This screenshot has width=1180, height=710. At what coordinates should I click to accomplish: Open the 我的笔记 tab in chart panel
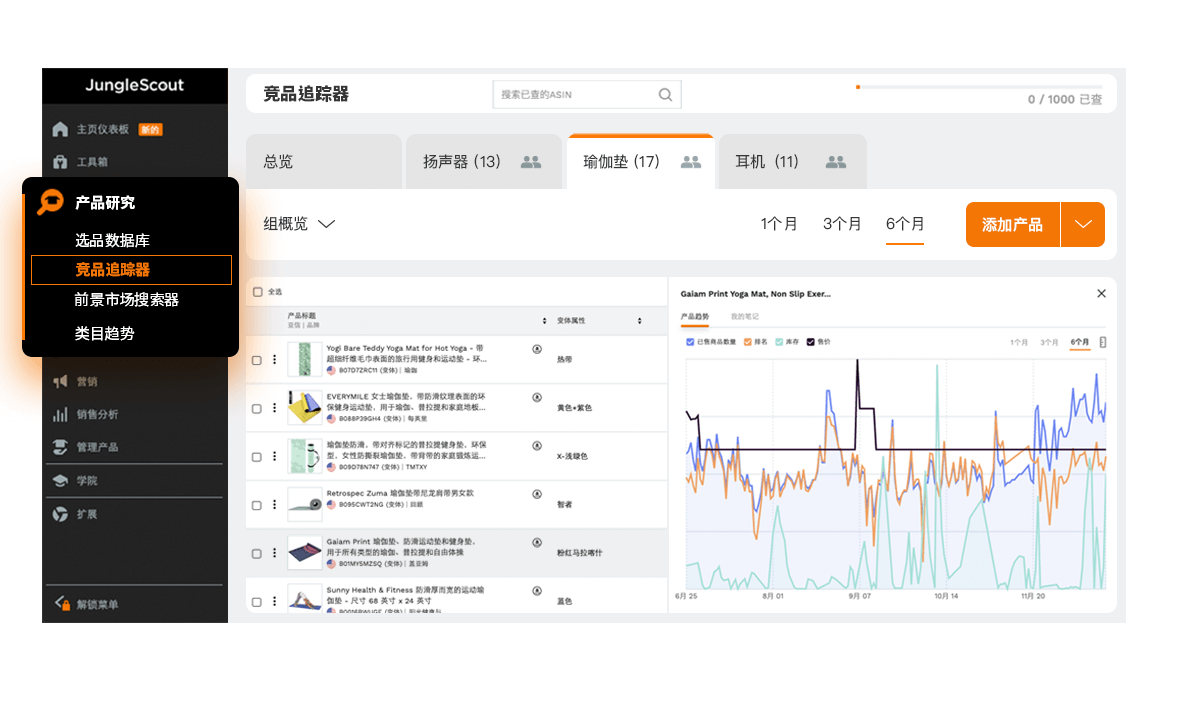tap(744, 317)
